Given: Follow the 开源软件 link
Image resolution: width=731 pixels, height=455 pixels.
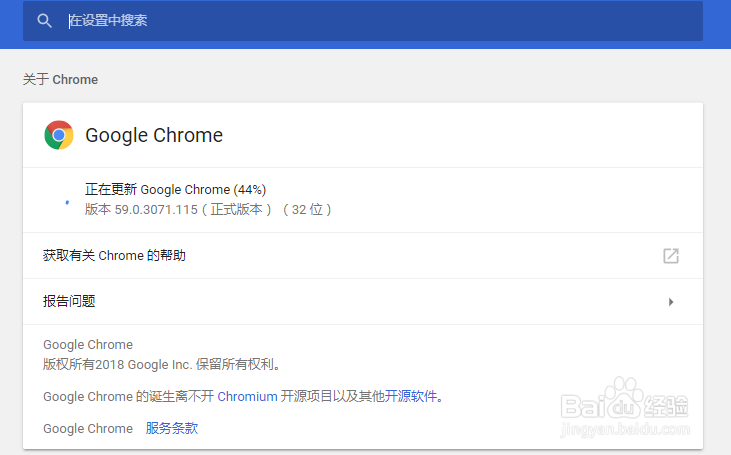Looking at the screenshot, I should click(410, 396).
